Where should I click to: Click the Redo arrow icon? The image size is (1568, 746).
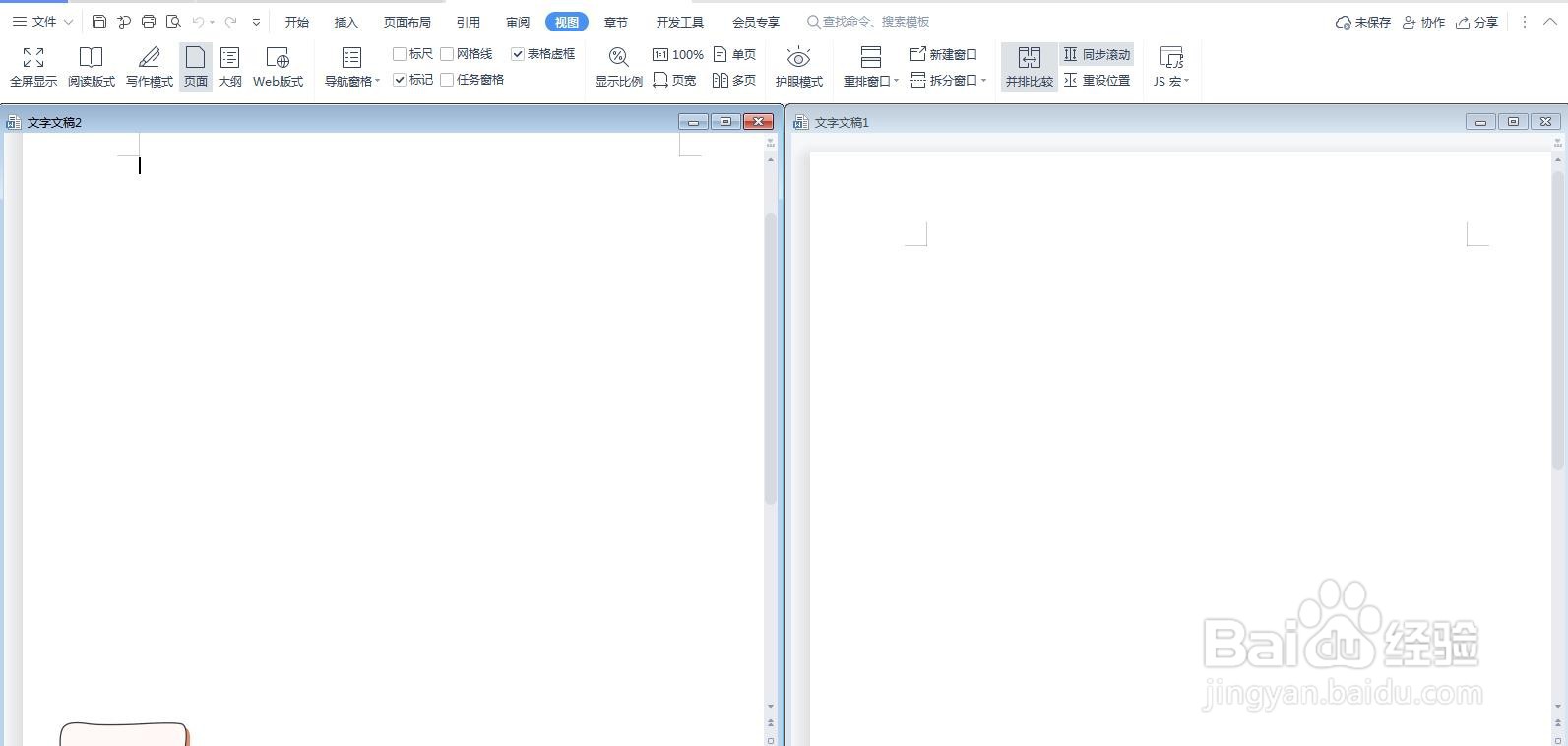click(x=231, y=22)
